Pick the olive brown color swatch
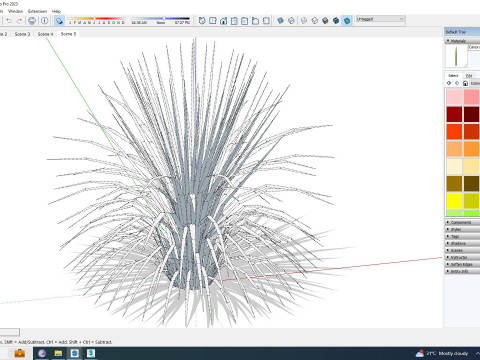 (454, 184)
